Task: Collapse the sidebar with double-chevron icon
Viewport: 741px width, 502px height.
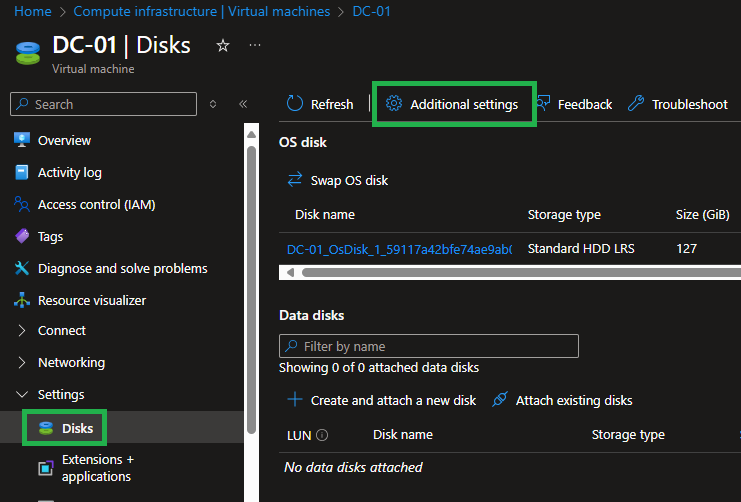Action: click(x=243, y=104)
